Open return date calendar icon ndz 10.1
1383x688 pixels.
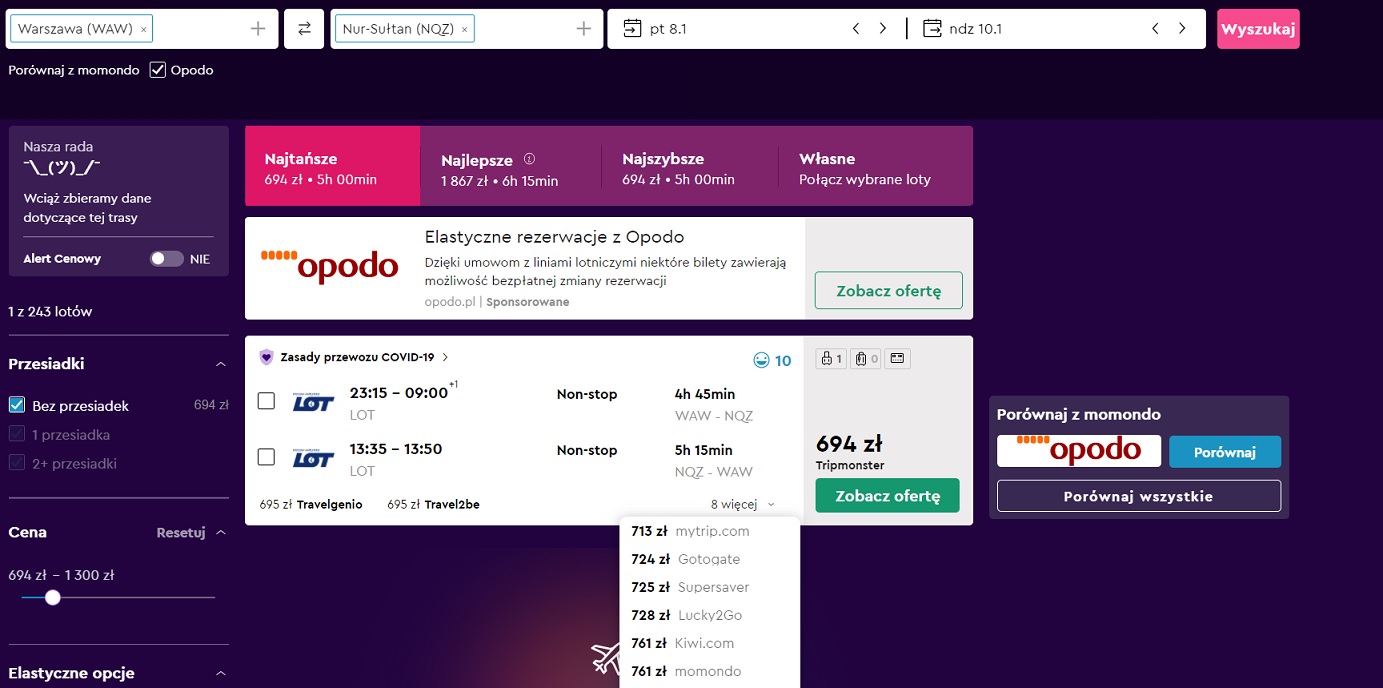[x=932, y=29]
